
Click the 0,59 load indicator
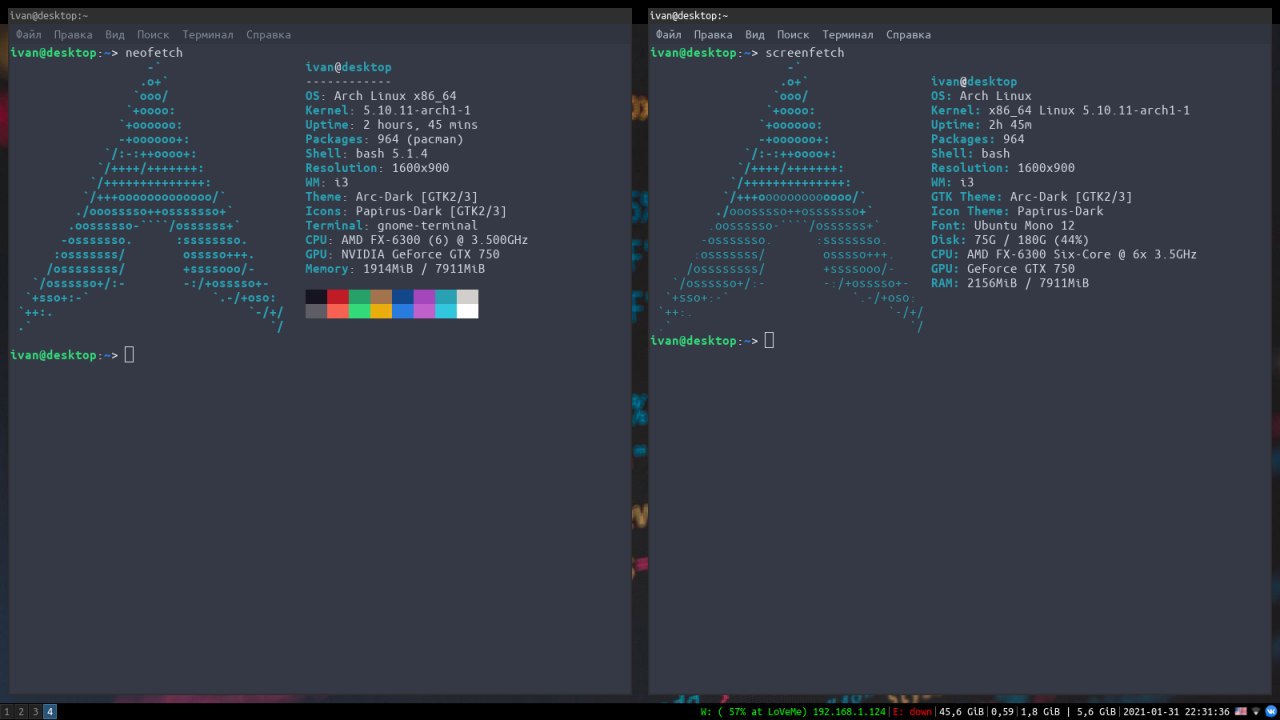click(x=1002, y=712)
